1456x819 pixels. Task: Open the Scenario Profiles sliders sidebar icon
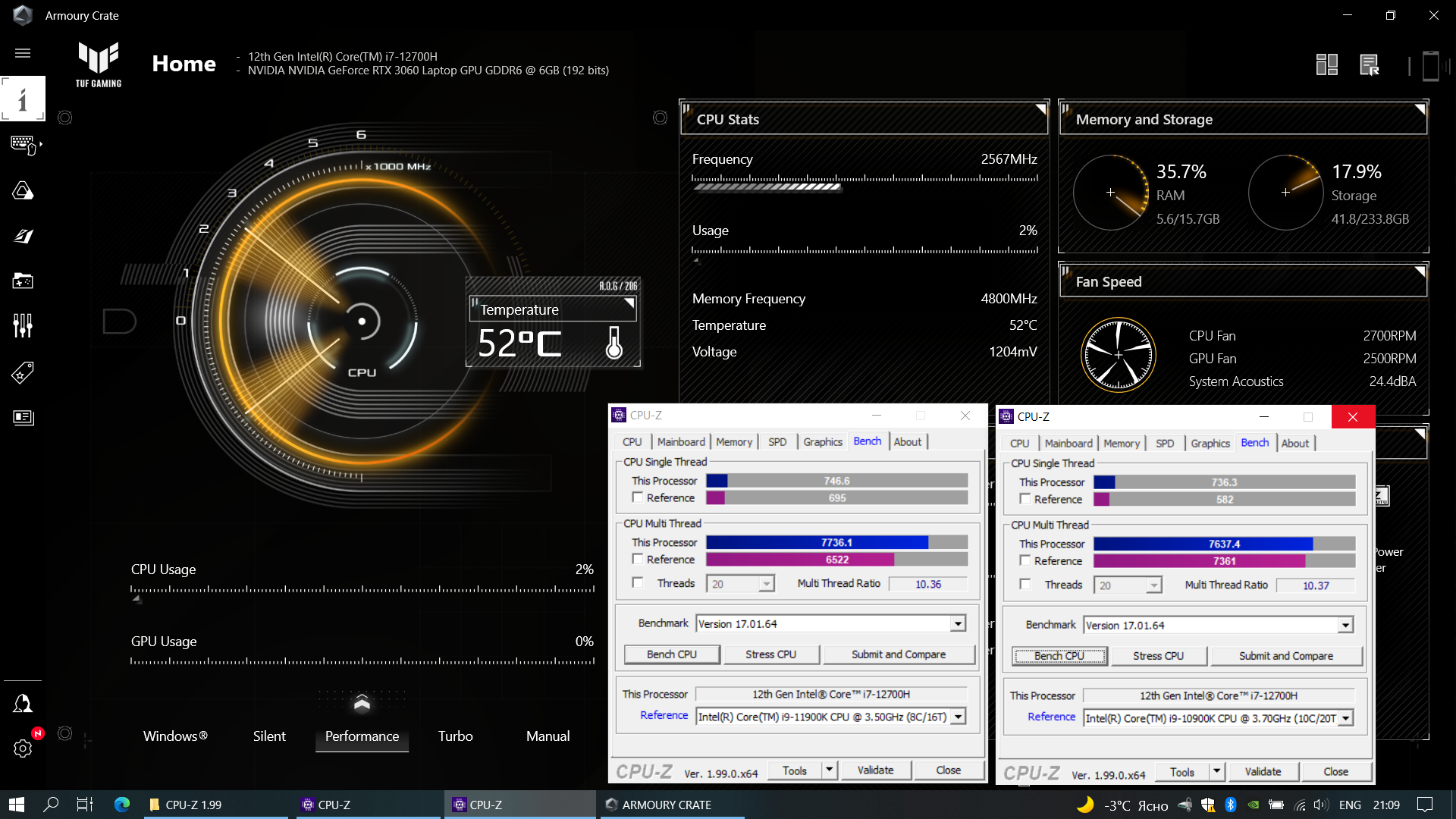click(x=23, y=326)
